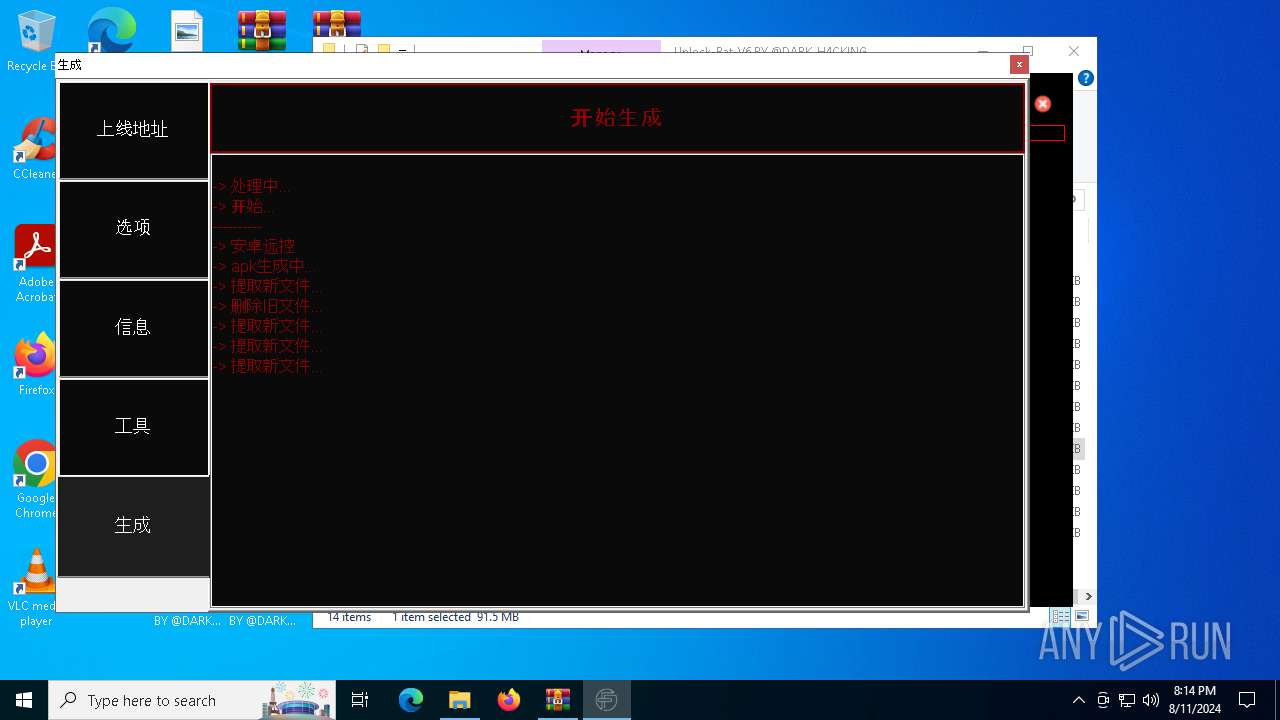Click the red outlined box behind builder
Image resolution: width=1280 pixels, height=720 pixels.
coord(1047,133)
